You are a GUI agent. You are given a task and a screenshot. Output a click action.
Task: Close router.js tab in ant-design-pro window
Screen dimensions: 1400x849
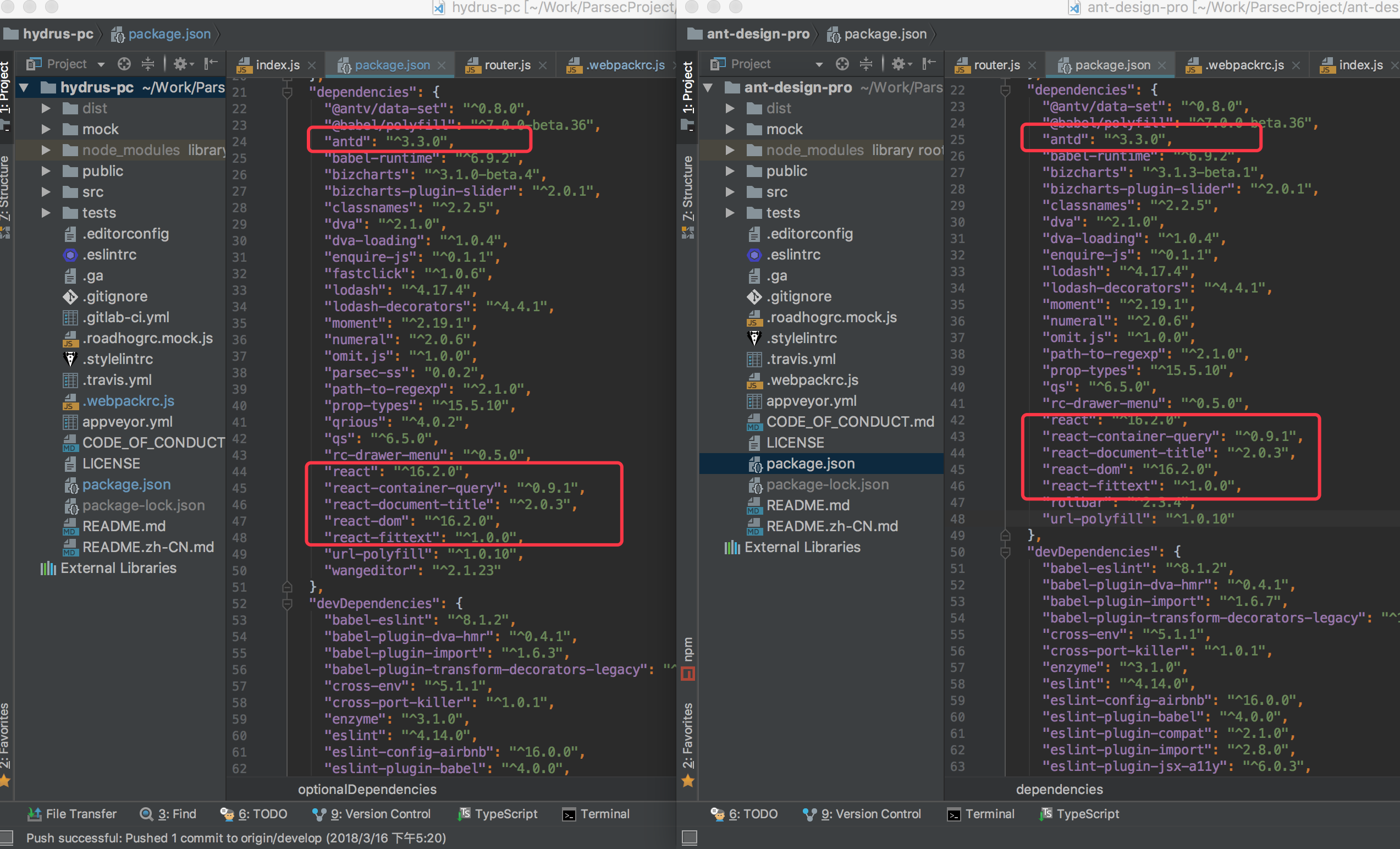tap(1032, 65)
